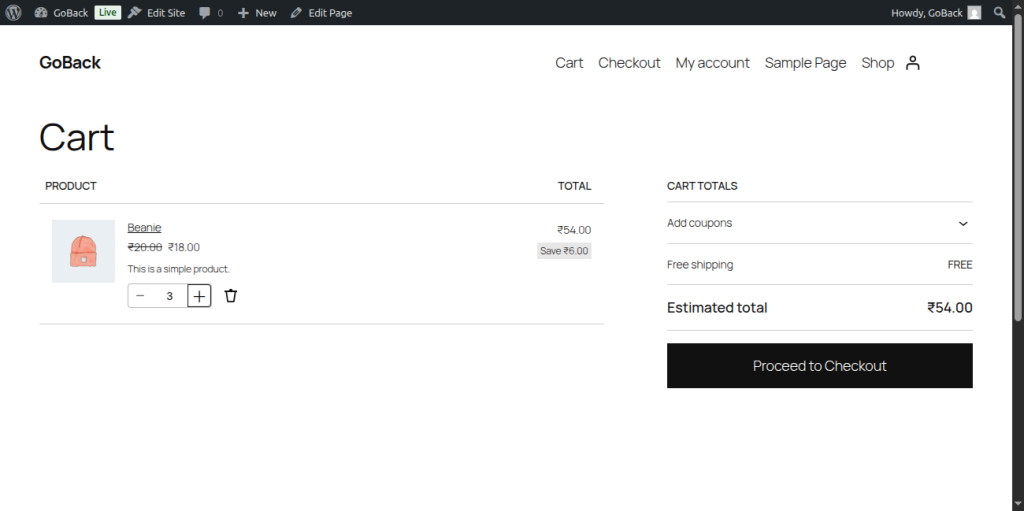Screen dimensions: 1024x511
Task: Click the GoBack site title
Action: coord(70,63)
